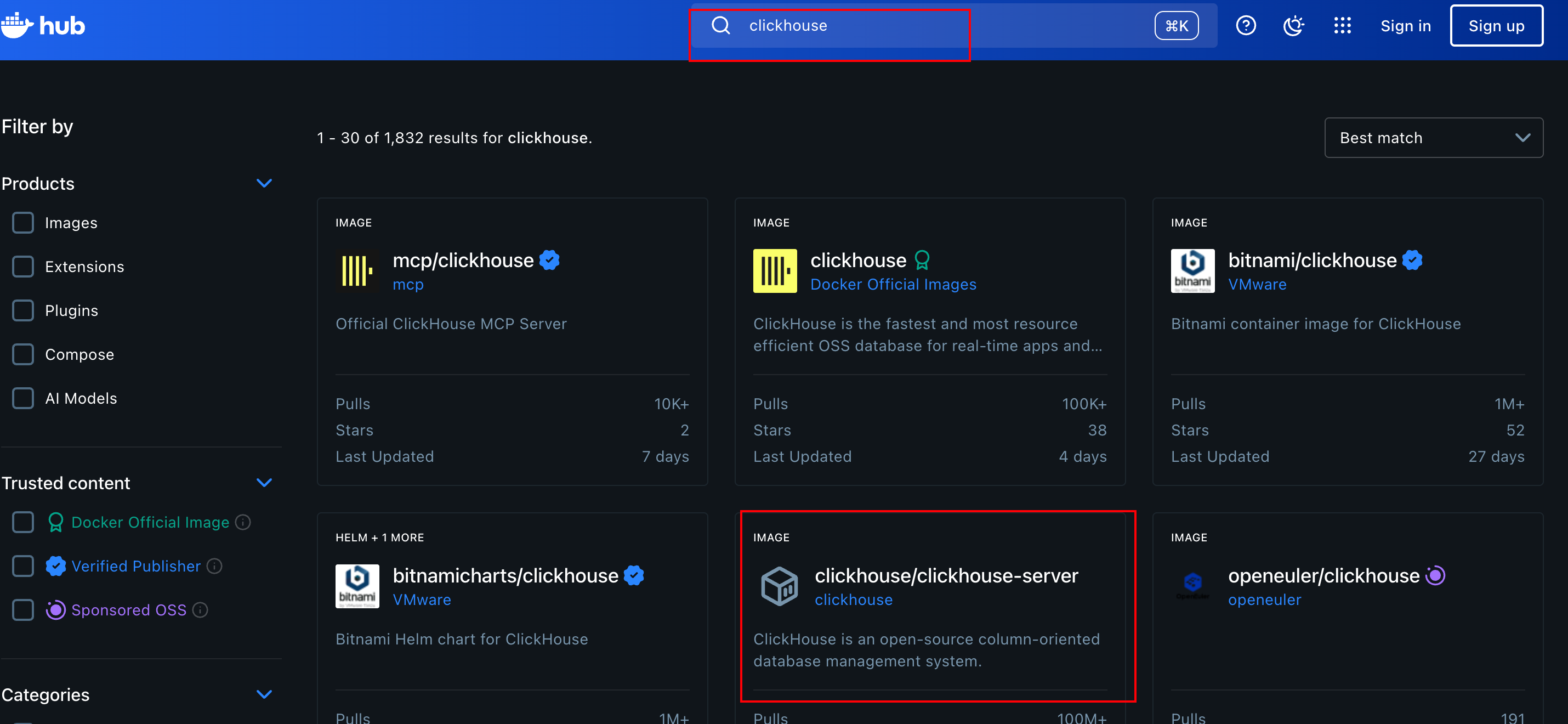The image size is (1568, 724).
Task: Open the Docker Official Images publisher link
Action: [x=893, y=284]
